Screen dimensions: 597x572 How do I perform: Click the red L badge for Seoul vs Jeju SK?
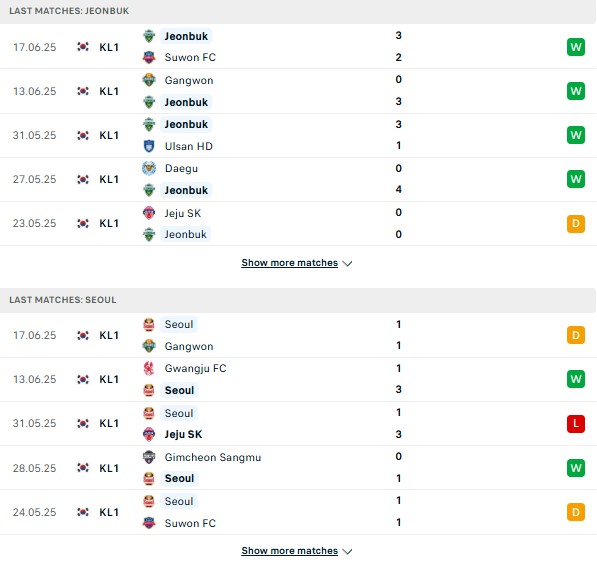[x=576, y=423]
